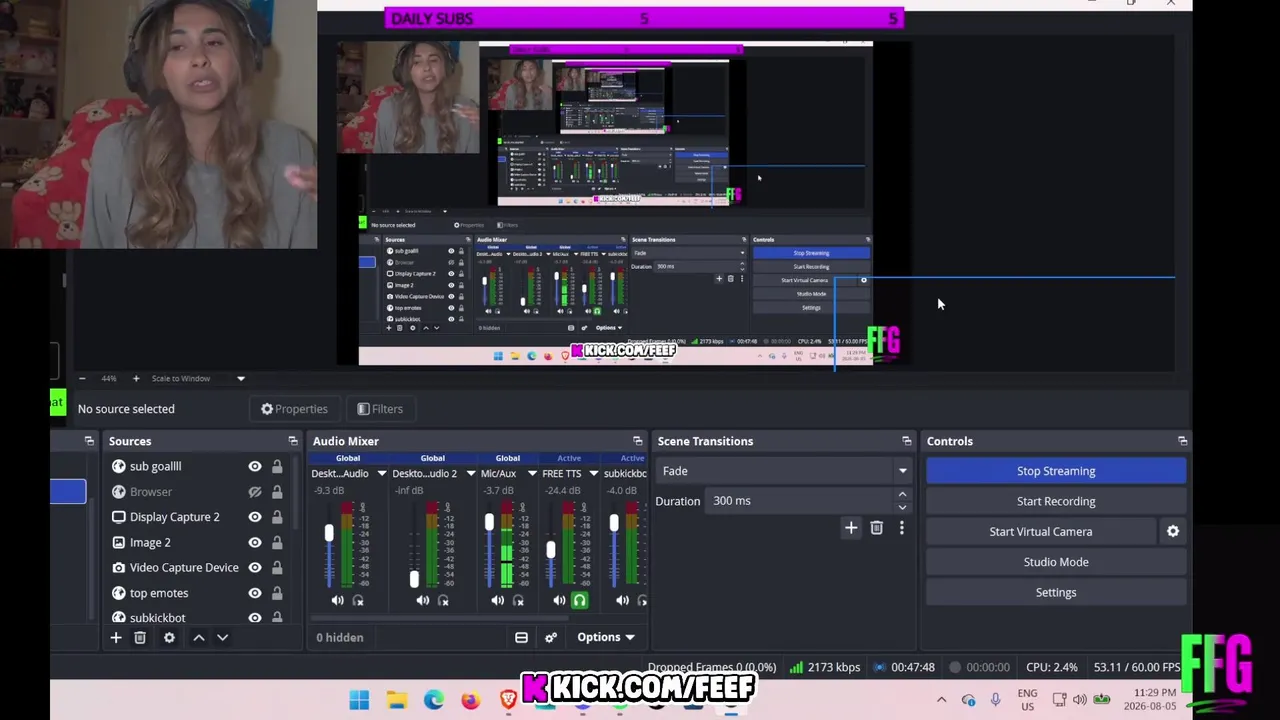Show the hidden Browser source

(x=255, y=492)
